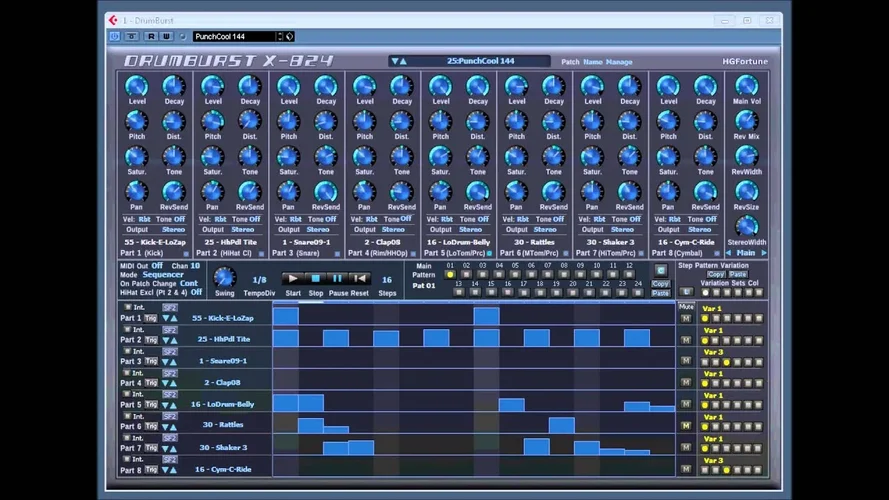Image resolution: width=889 pixels, height=500 pixels.
Task: Click the Swing knob
Action: click(225, 278)
